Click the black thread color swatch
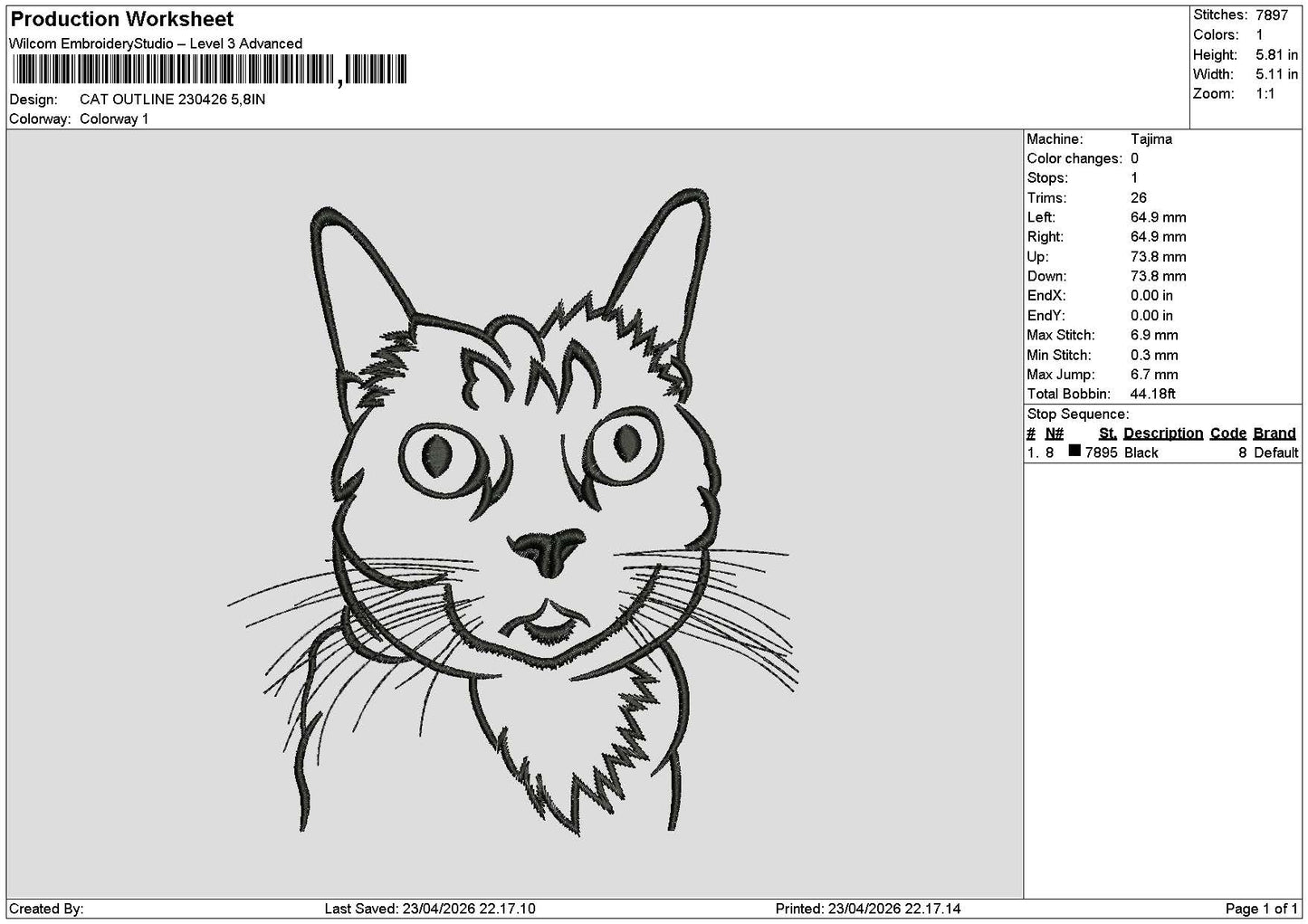This screenshot has height=924, width=1308. (1074, 451)
